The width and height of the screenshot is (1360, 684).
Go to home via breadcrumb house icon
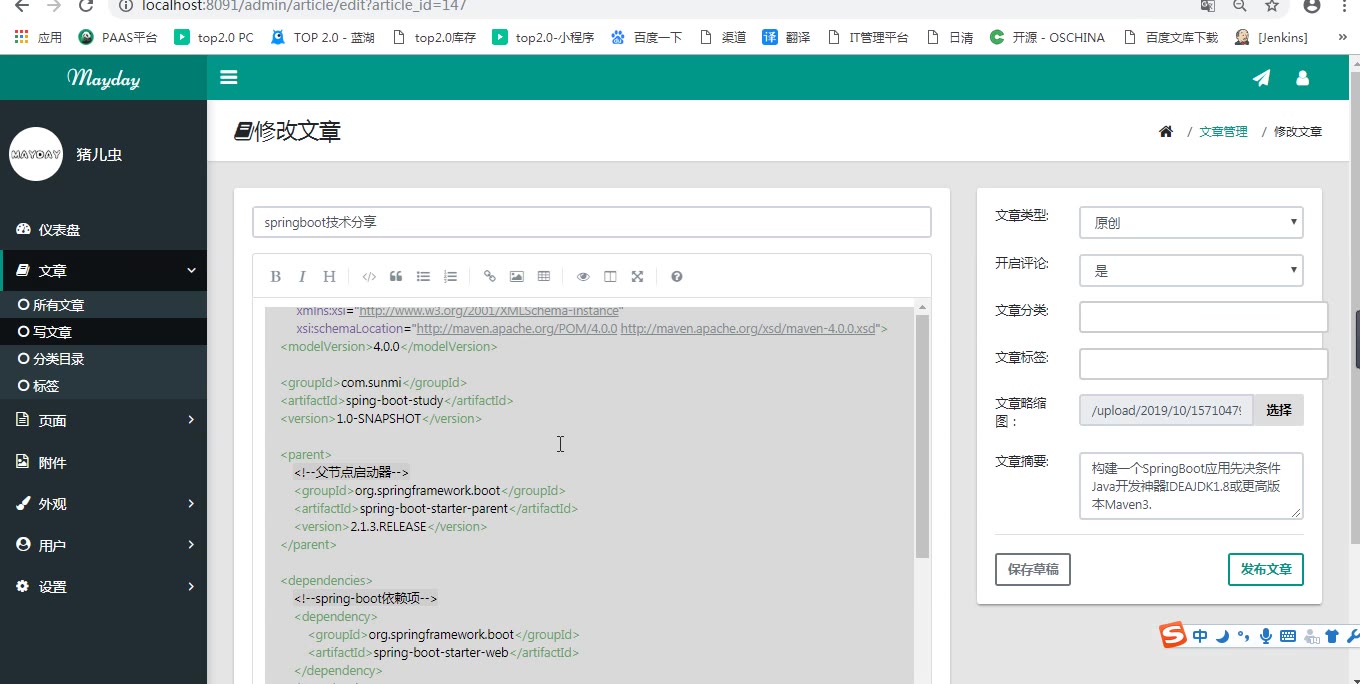tap(1165, 131)
